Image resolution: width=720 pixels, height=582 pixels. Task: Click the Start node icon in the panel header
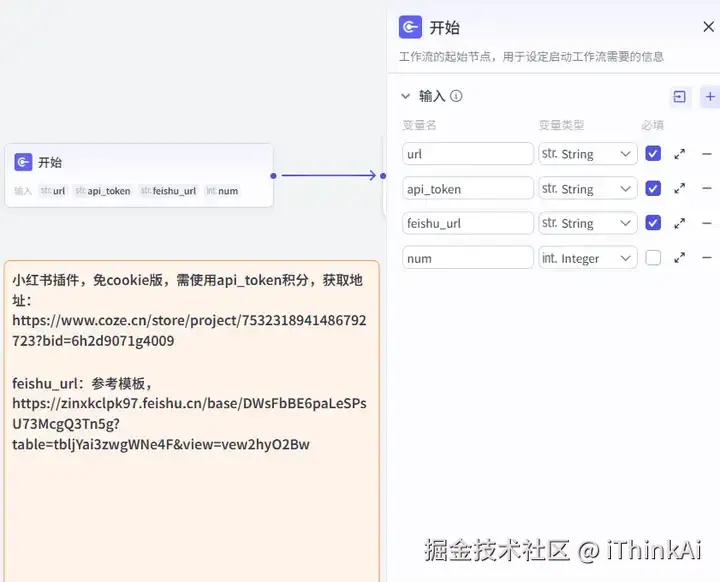(410, 27)
